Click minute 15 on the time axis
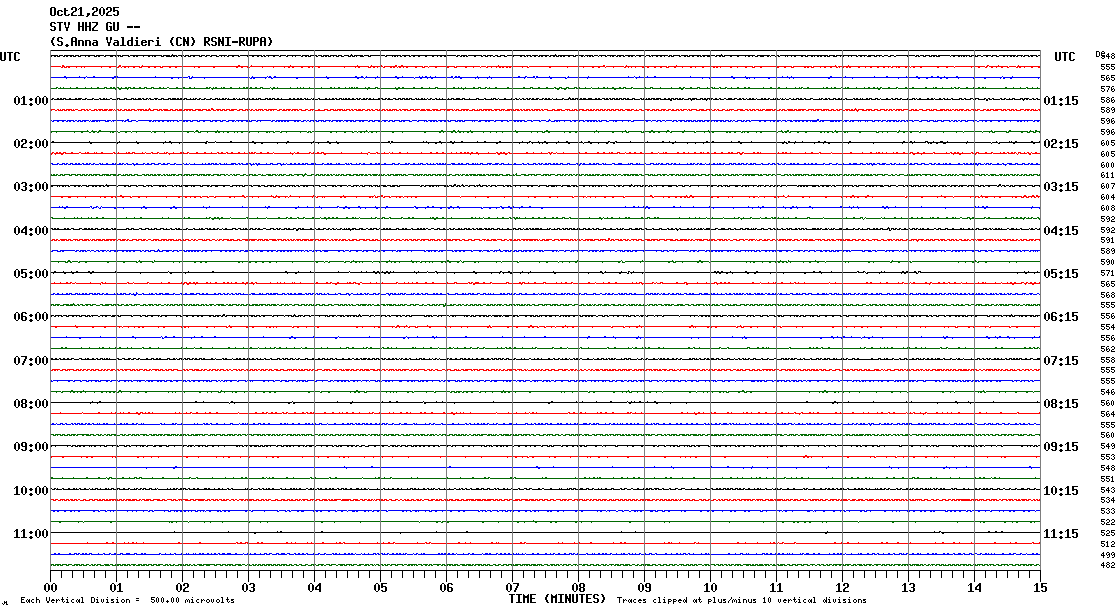Image resolution: width=1120 pixels, height=614 pixels. coord(1040,588)
